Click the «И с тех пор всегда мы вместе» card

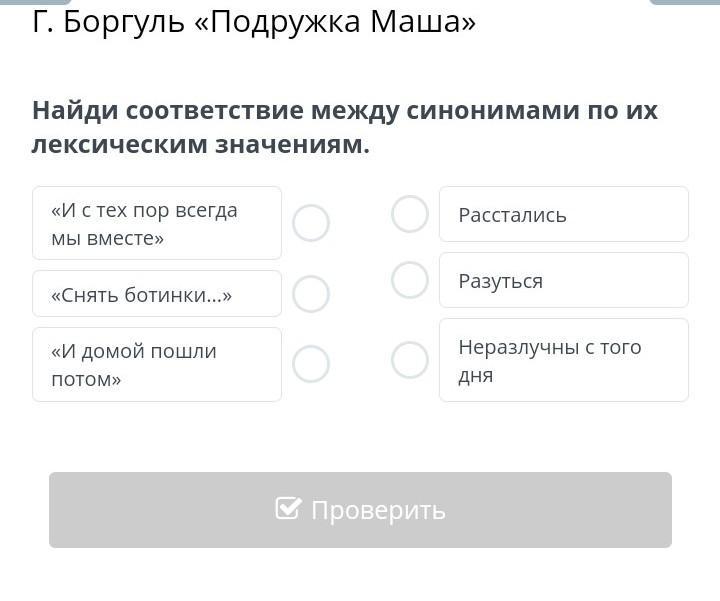click(157, 223)
